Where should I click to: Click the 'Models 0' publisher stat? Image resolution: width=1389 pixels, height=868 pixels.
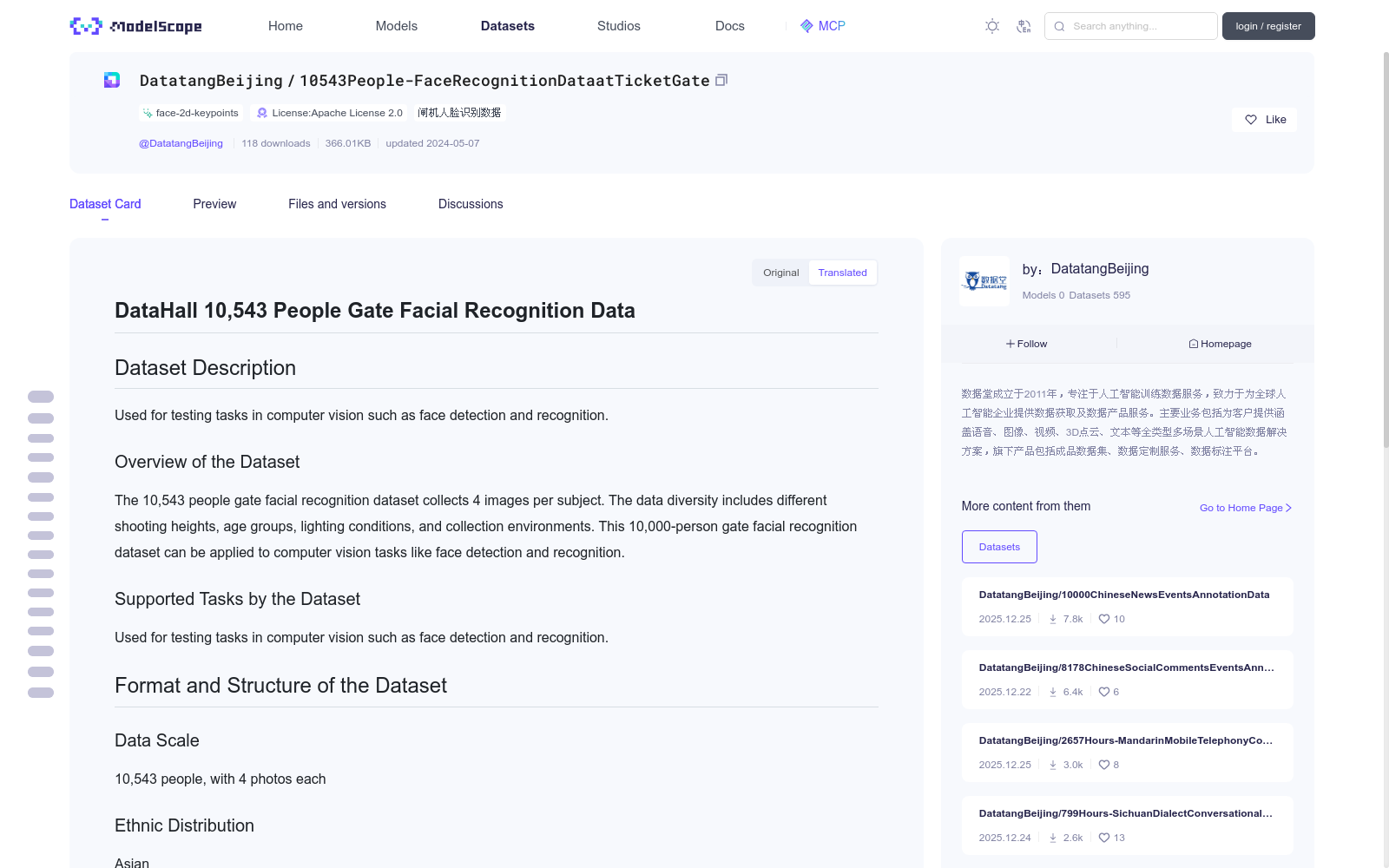[1043, 295]
